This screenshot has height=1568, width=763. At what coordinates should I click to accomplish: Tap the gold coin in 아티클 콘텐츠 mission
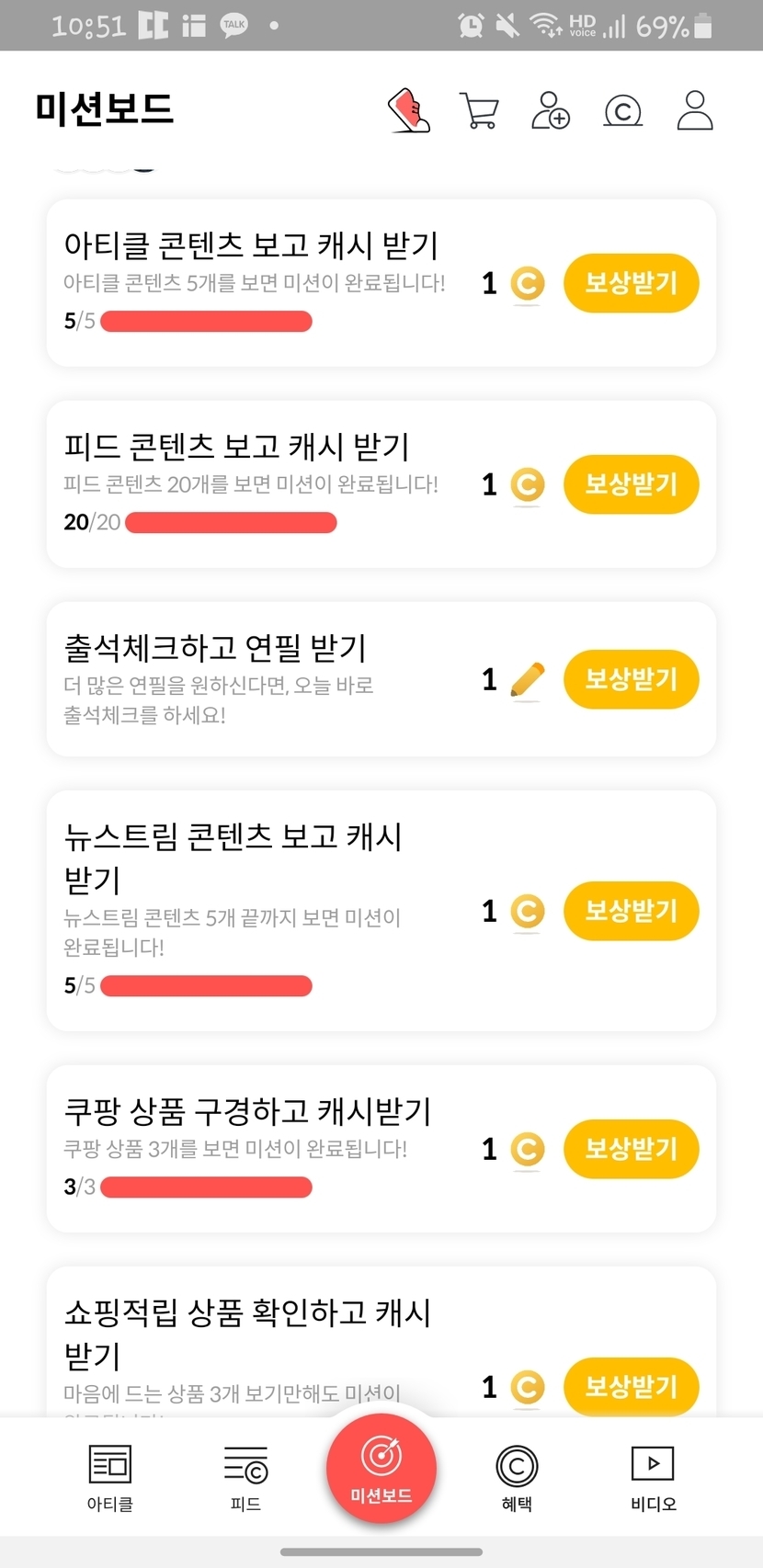point(528,283)
